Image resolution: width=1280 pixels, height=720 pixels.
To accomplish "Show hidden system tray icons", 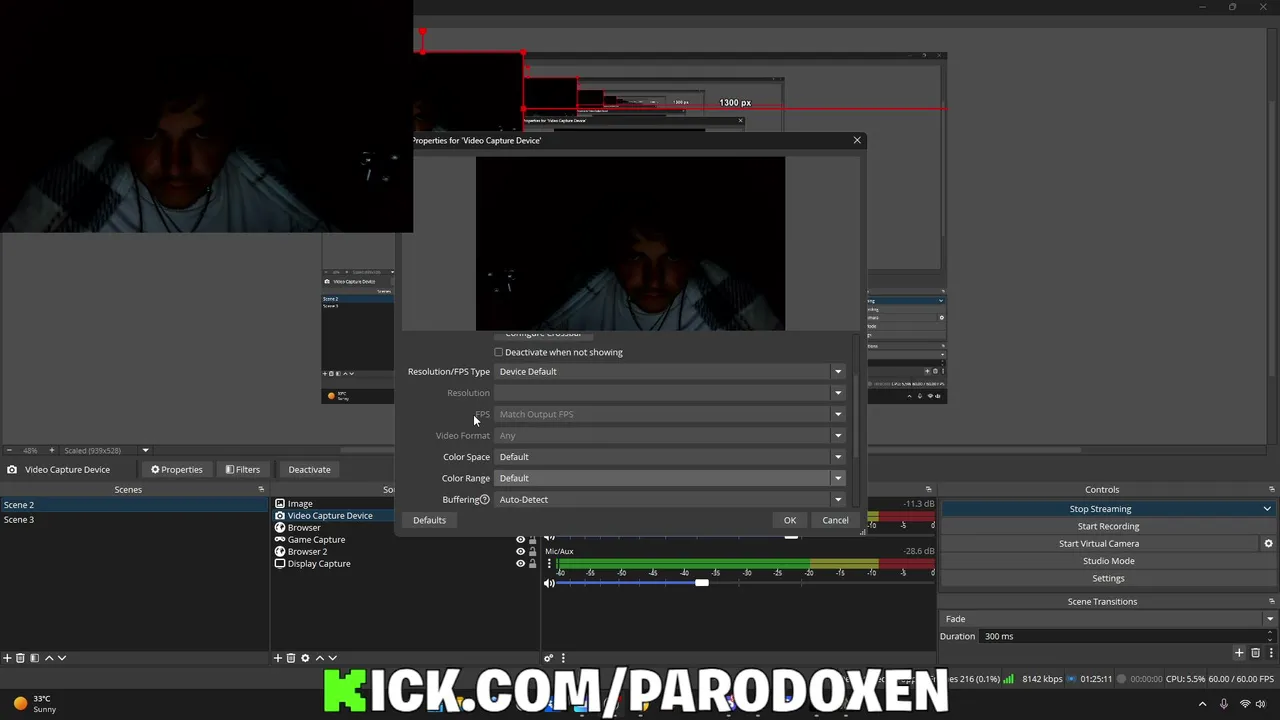I will click(x=1203, y=704).
